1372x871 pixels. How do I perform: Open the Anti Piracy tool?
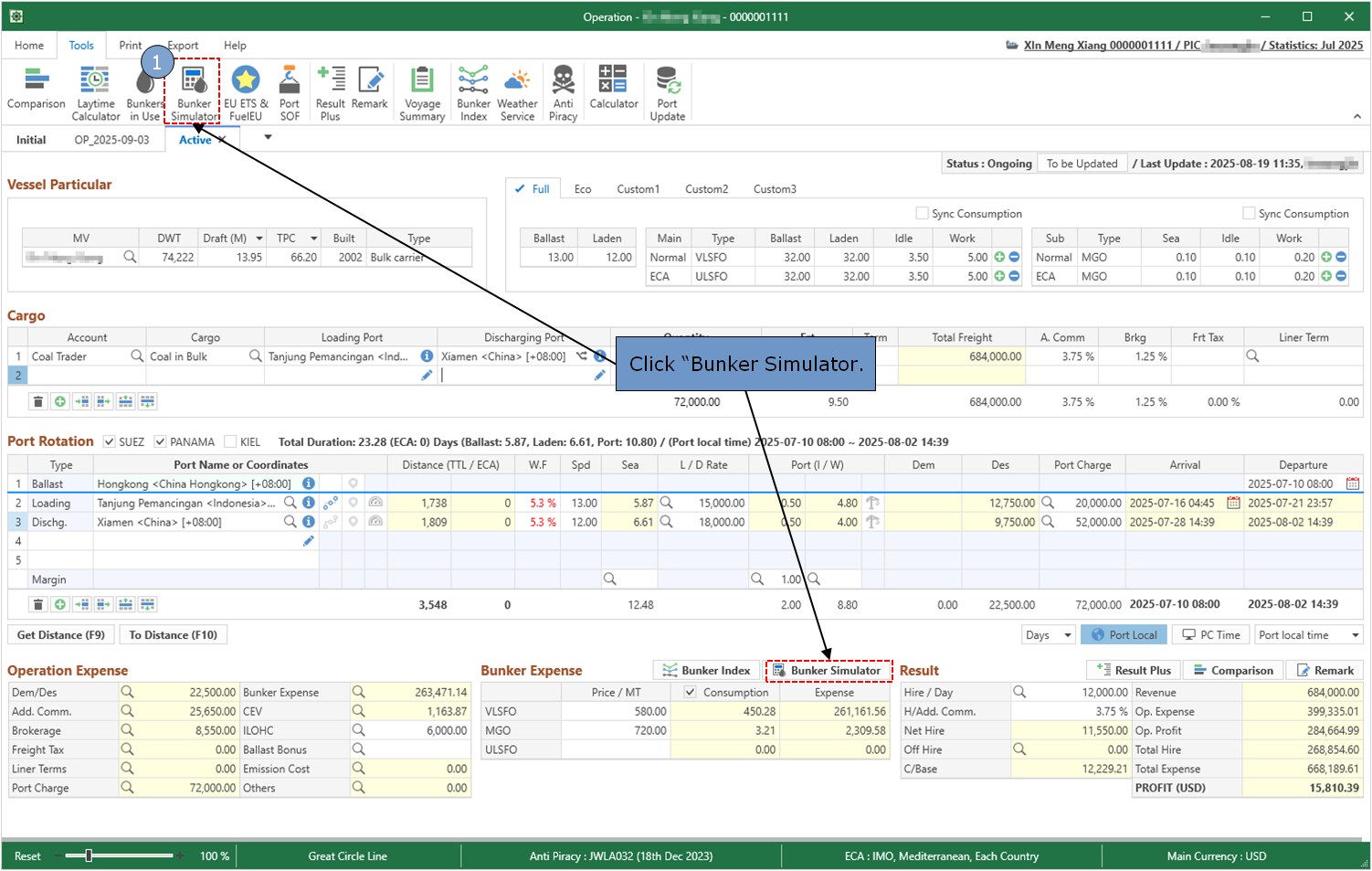[x=563, y=92]
